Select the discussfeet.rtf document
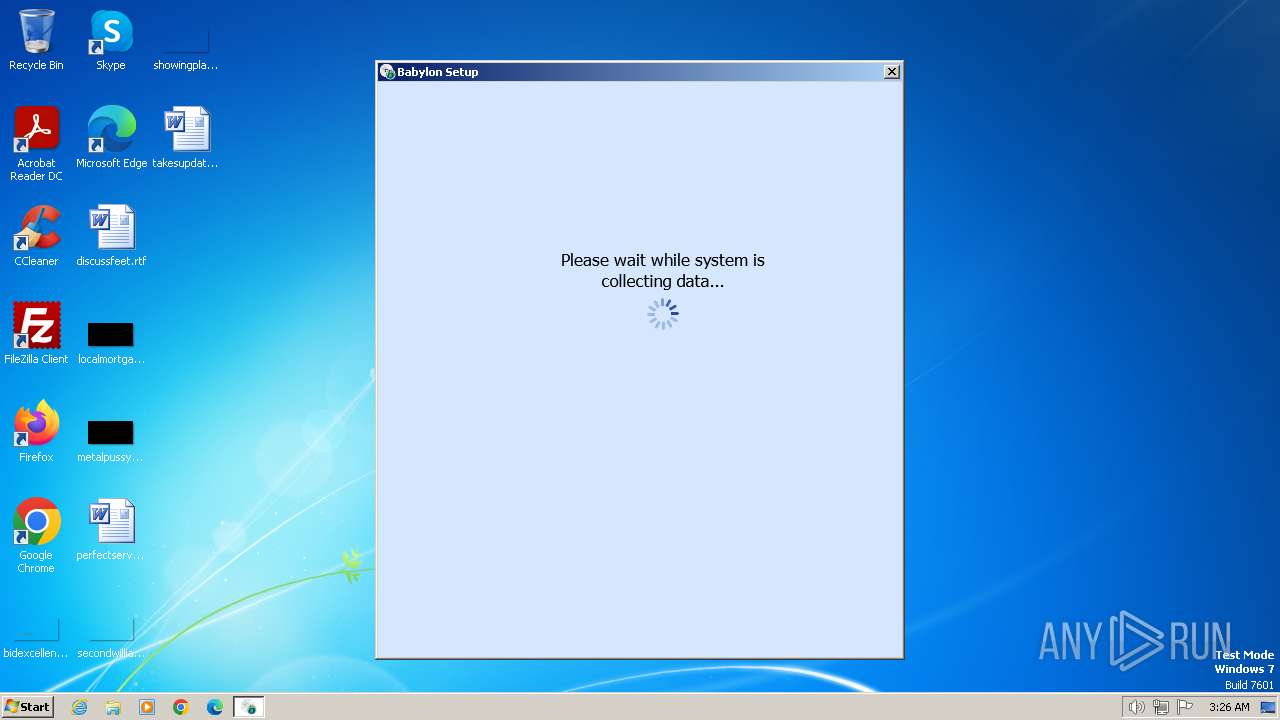The width and height of the screenshot is (1280, 720). click(x=111, y=235)
